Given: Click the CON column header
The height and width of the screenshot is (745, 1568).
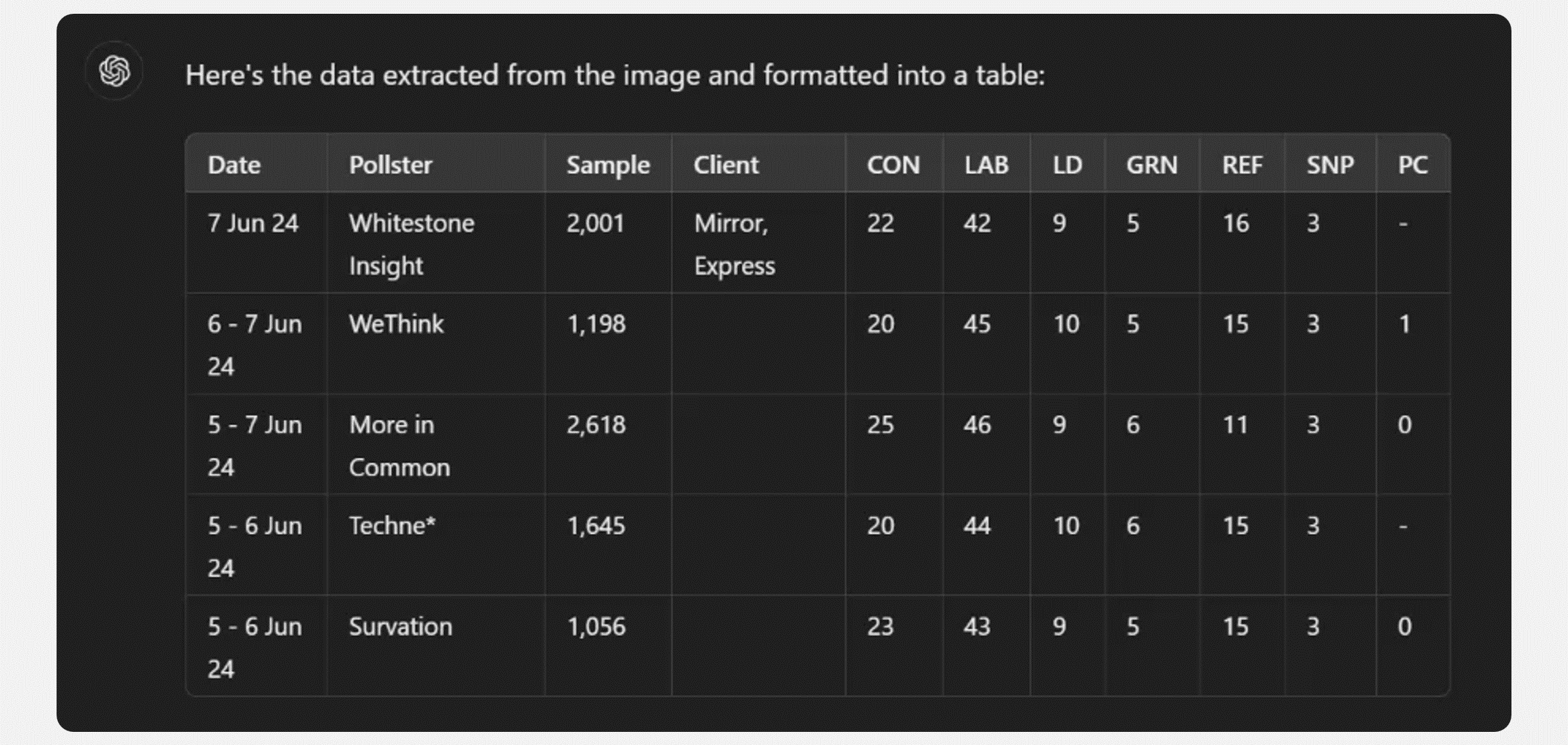Looking at the screenshot, I should tap(893, 165).
